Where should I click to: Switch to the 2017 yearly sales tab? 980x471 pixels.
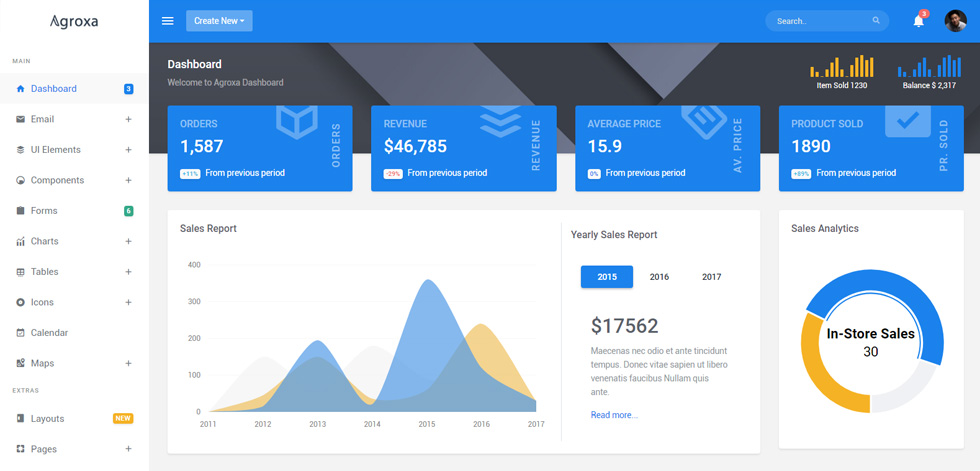pyautogui.click(x=711, y=277)
